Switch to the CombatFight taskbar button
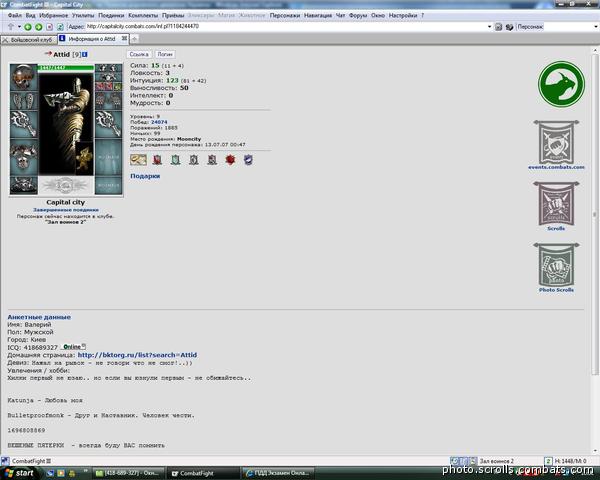The image size is (600, 480). click(202, 473)
